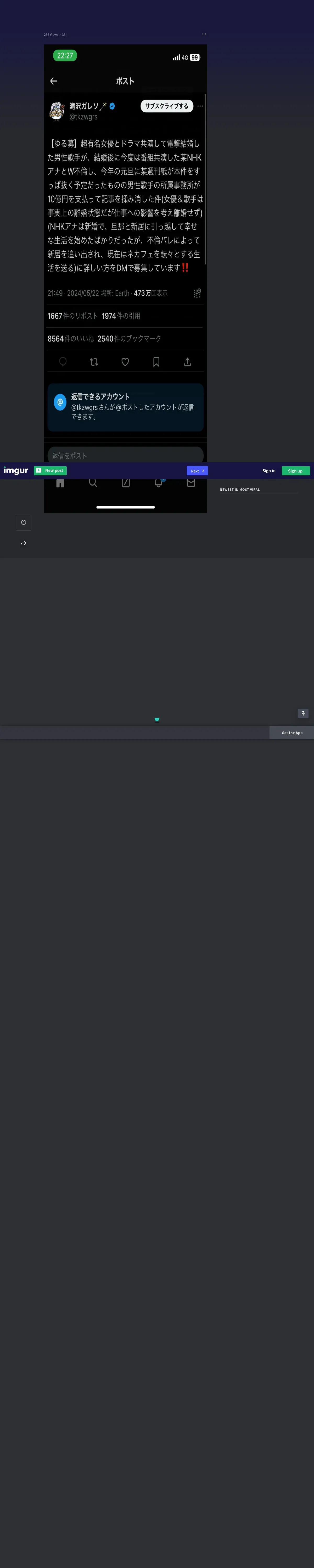Click the profile avatar in the tweet
The image size is (314, 1568).
coord(57,111)
